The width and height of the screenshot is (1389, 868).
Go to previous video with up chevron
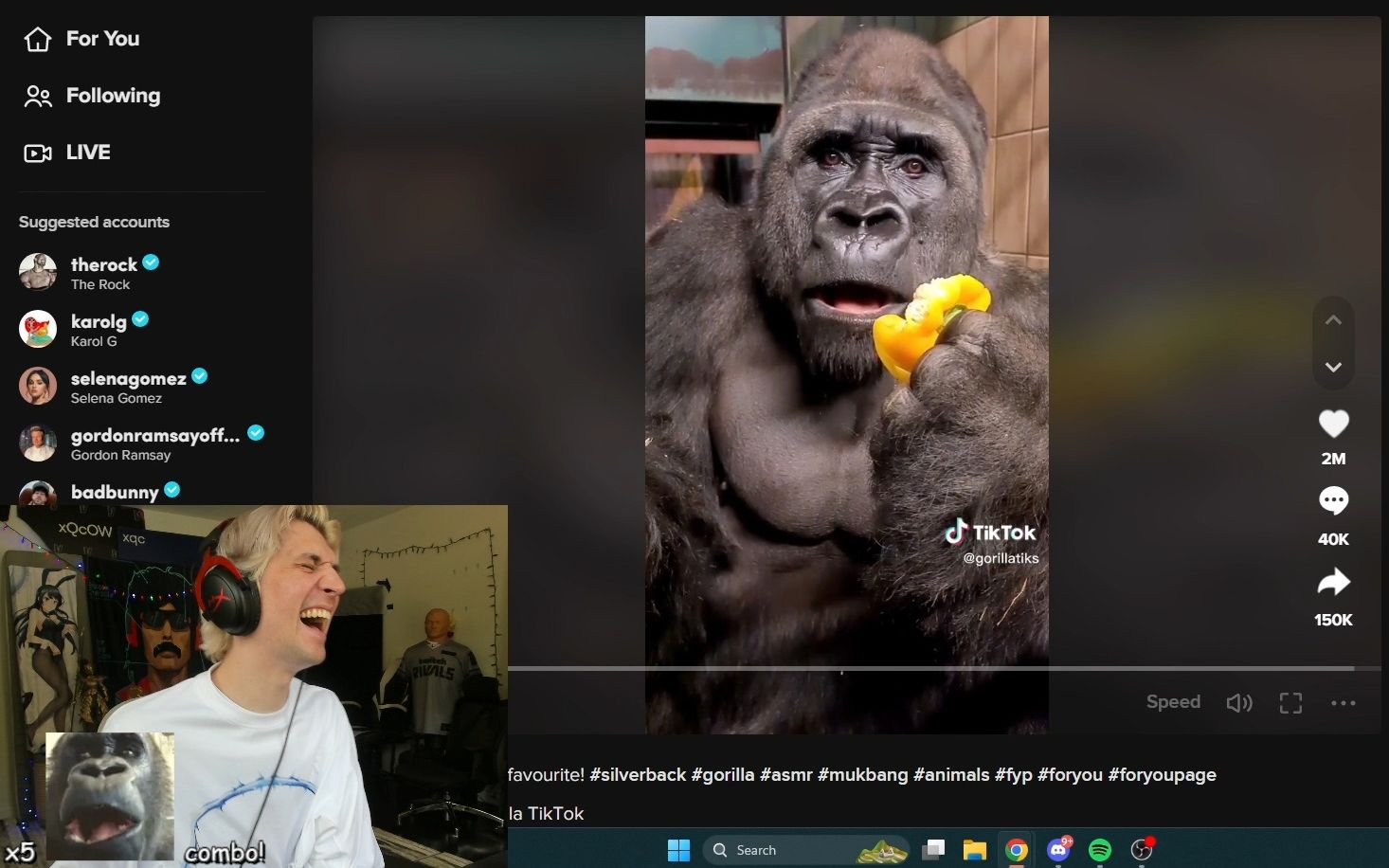[x=1333, y=320]
